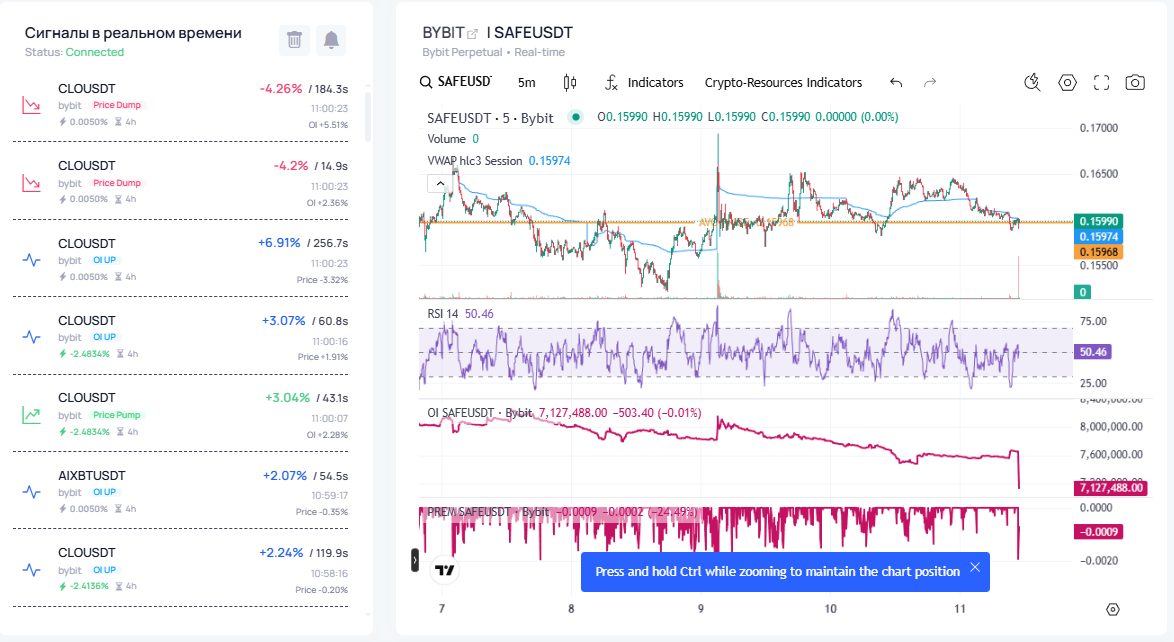Click the 0.15968 orange price label
Screen dimensions: 1174x642
click(1098, 252)
